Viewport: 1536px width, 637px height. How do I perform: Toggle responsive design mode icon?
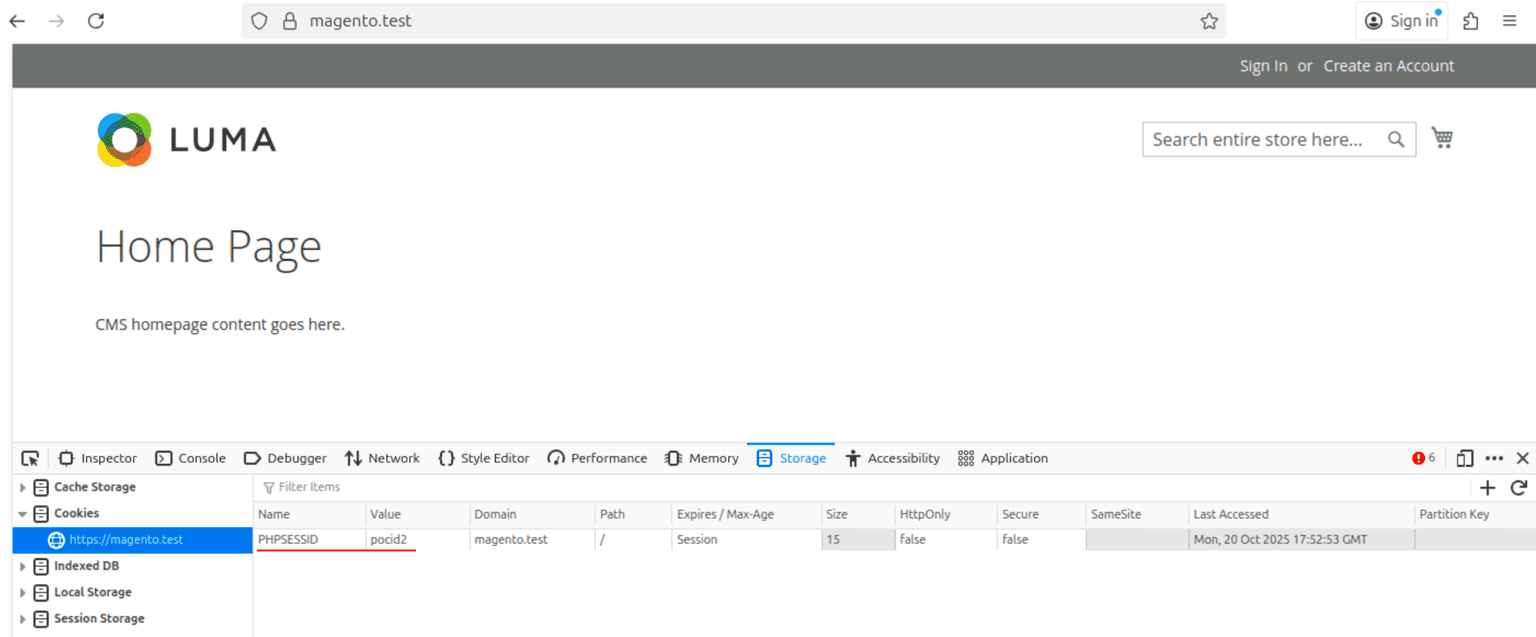pyautogui.click(x=1465, y=458)
